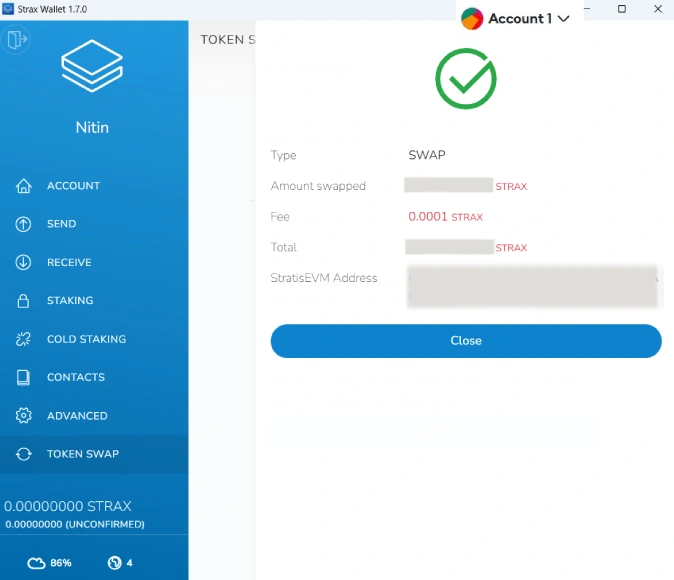Click the Send arrow icon
This screenshot has height=580, width=674.
23,224
